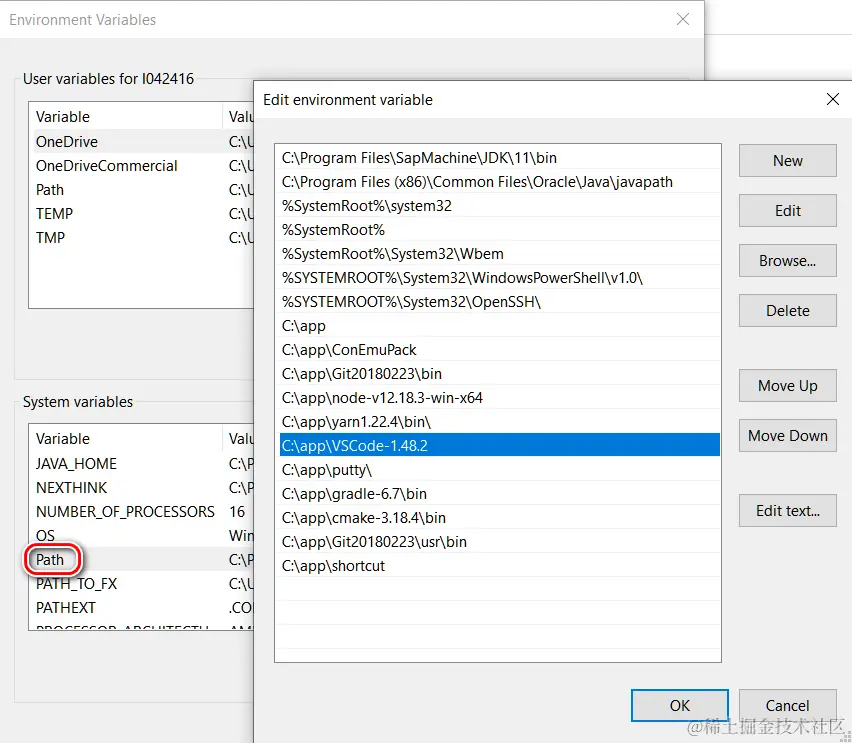Click the New button
Screen dimensions: 852x743
(x=787, y=160)
